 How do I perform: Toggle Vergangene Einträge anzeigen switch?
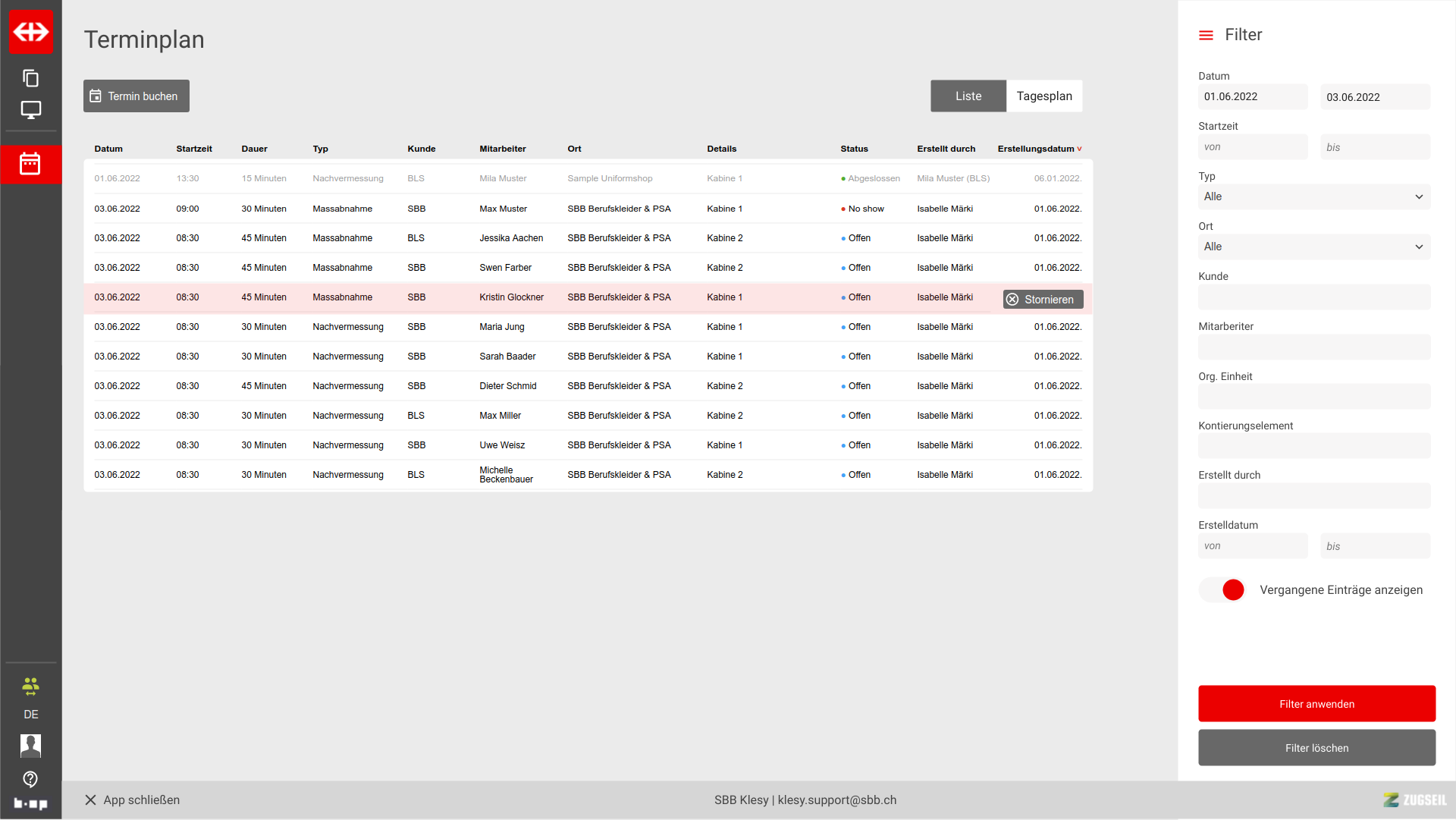point(1222,590)
